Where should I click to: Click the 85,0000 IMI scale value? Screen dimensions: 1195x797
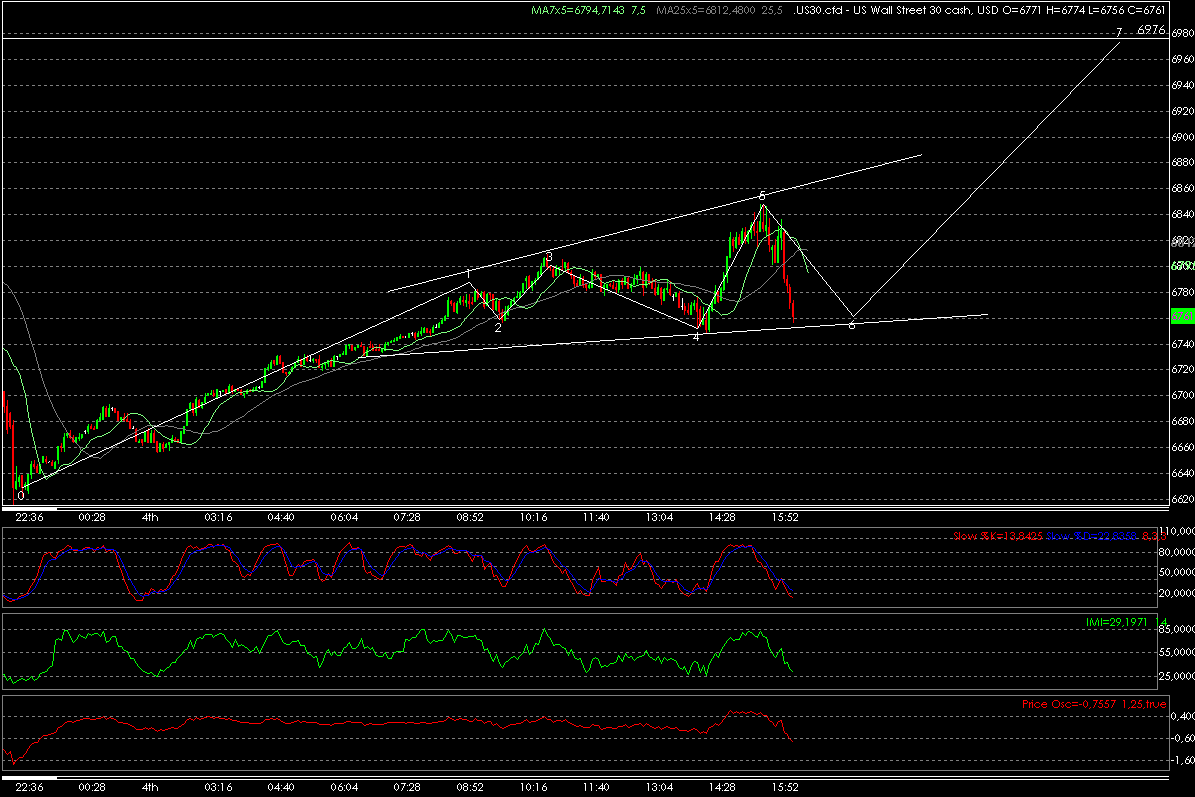click(x=1179, y=629)
